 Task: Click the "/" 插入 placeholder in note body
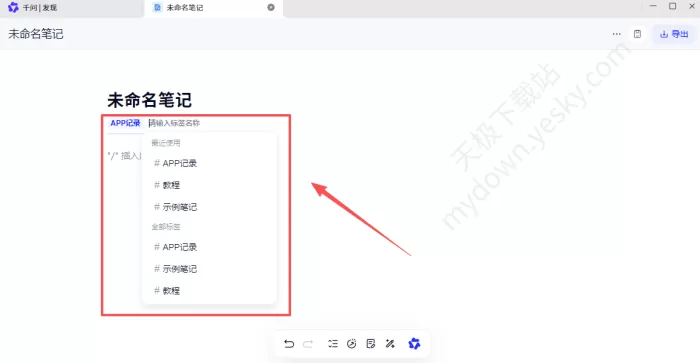[125, 156]
